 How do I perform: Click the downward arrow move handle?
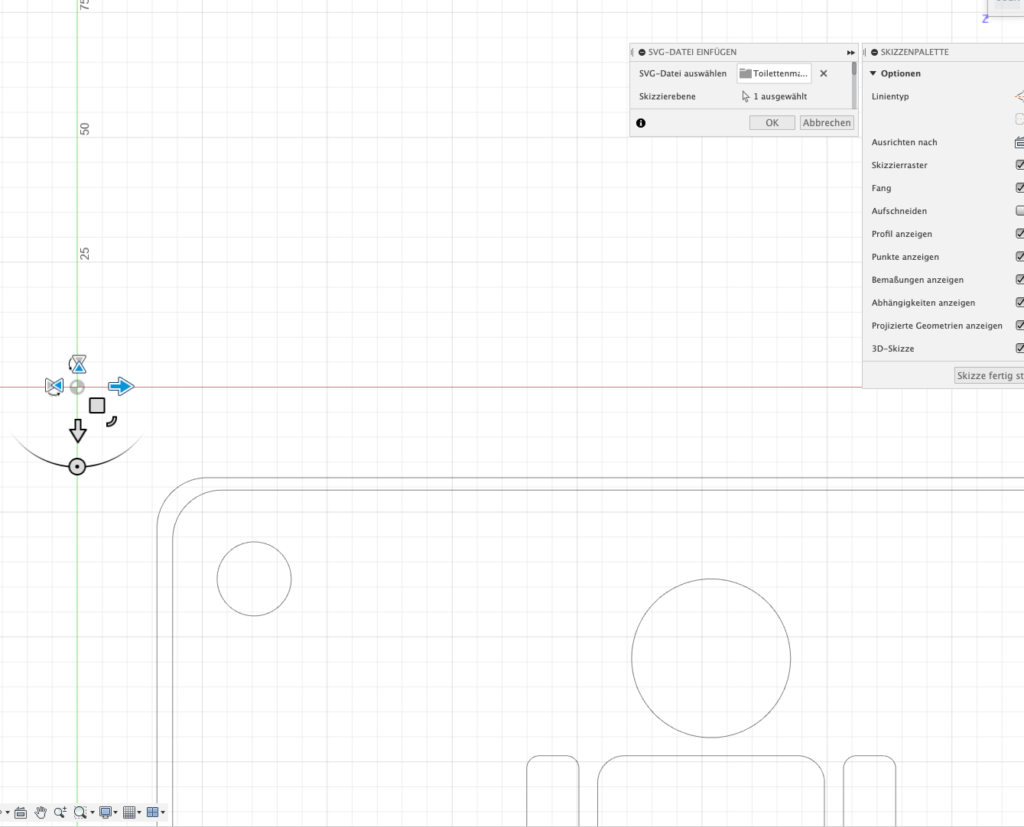pyautogui.click(x=77, y=431)
